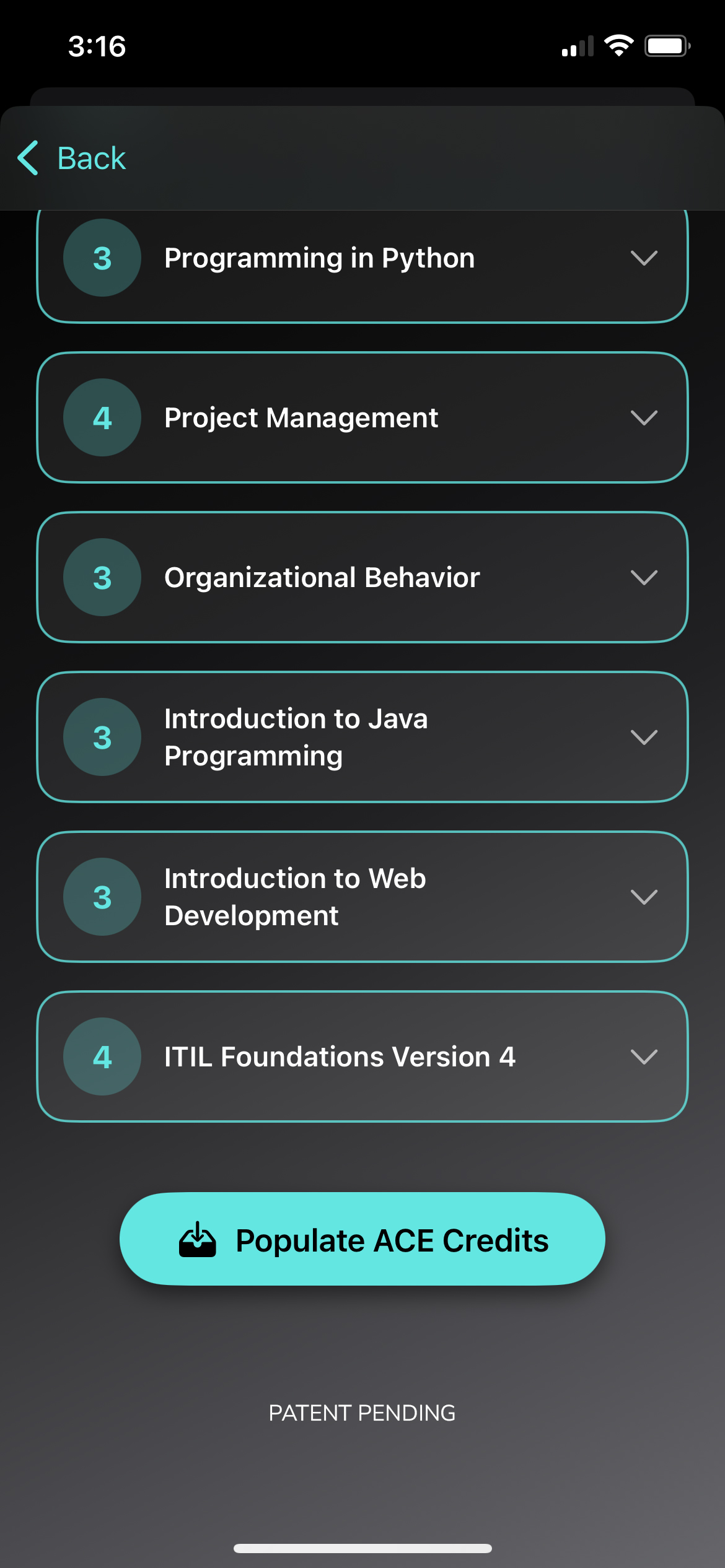This screenshot has height=1568, width=725.
Task: Select the Organizational Behavior course title
Action: (x=322, y=577)
